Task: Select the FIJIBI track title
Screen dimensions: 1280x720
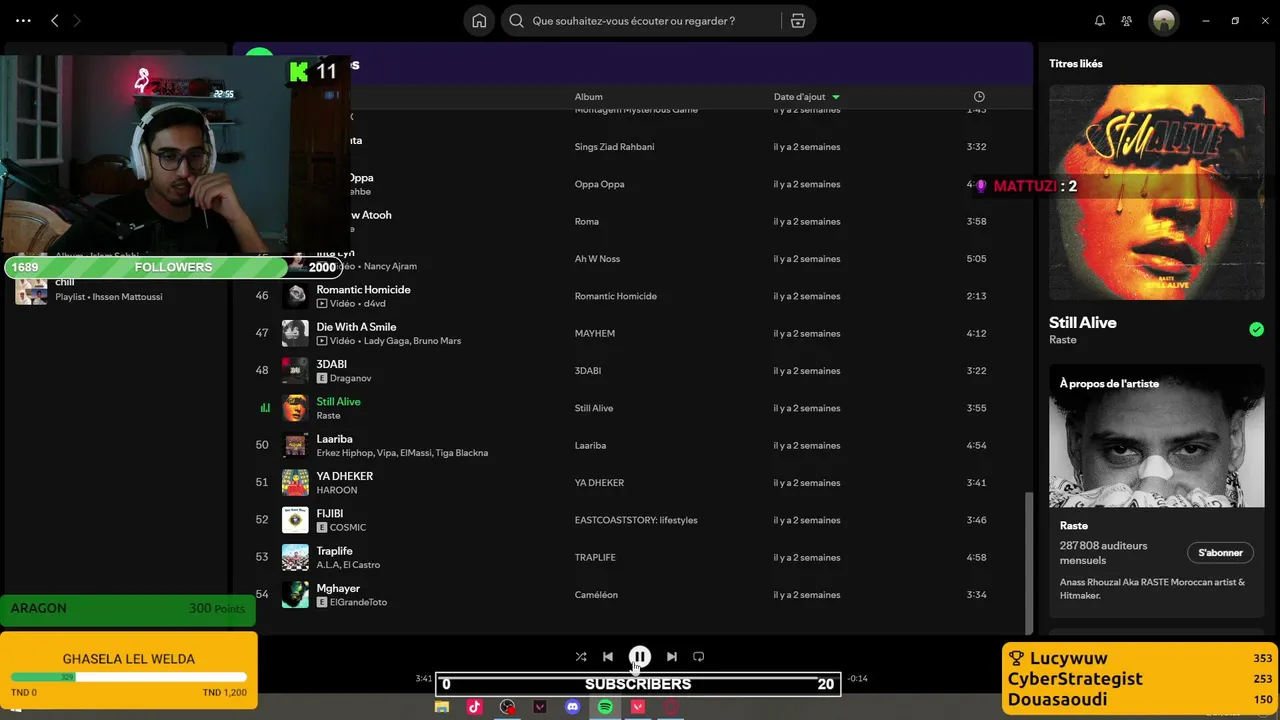Action: (x=329, y=514)
